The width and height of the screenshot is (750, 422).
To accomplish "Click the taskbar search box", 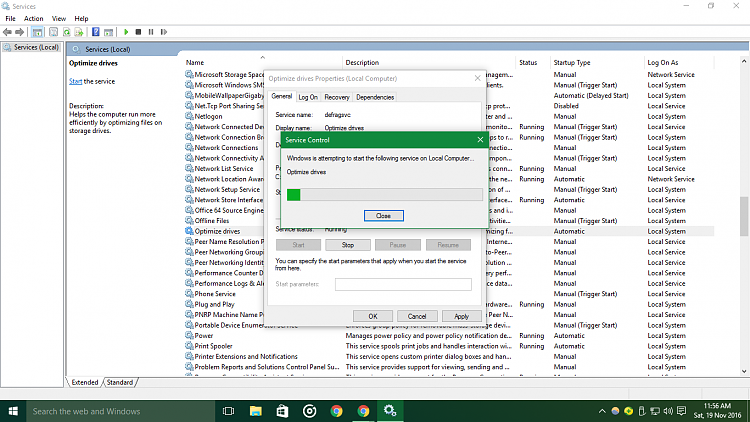I will point(120,411).
